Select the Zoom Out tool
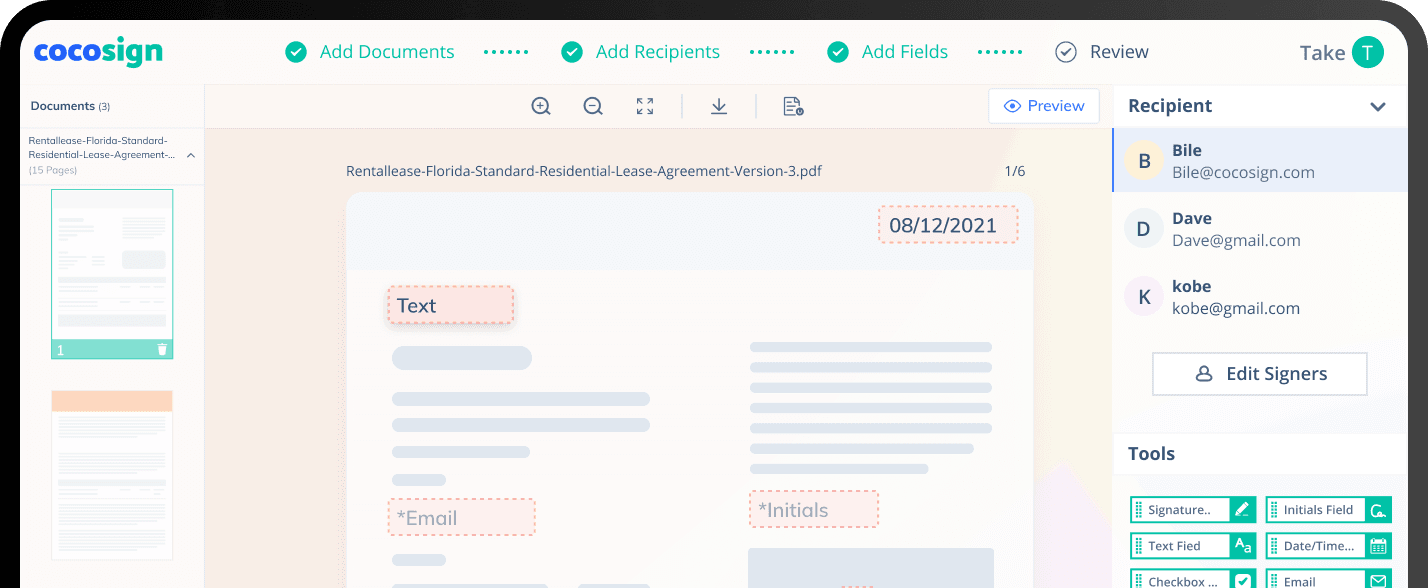 pyautogui.click(x=592, y=105)
